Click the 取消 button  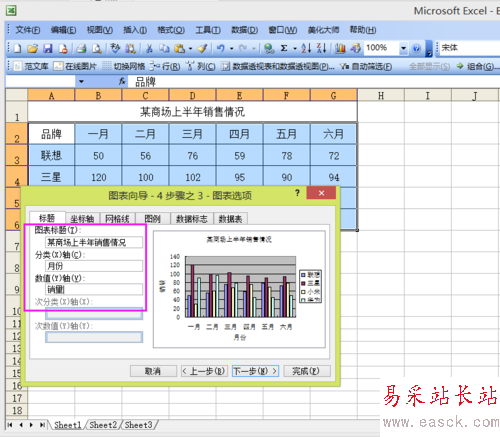pyautogui.click(x=153, y=371)
